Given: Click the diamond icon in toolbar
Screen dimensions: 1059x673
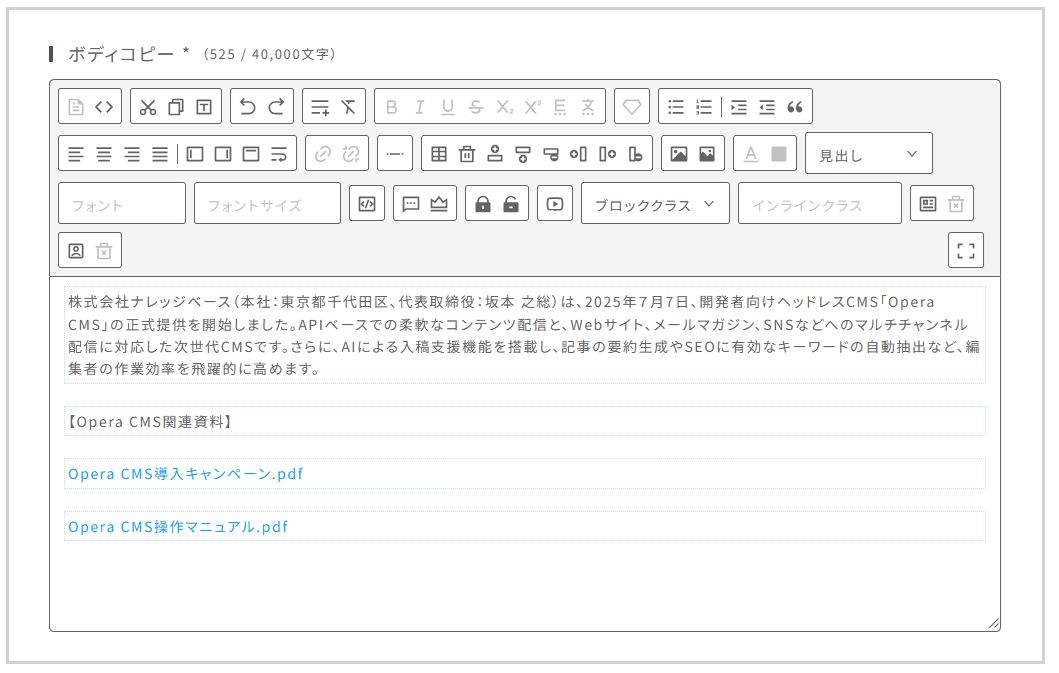Looking at the screenshot, I should coord(632,107).
